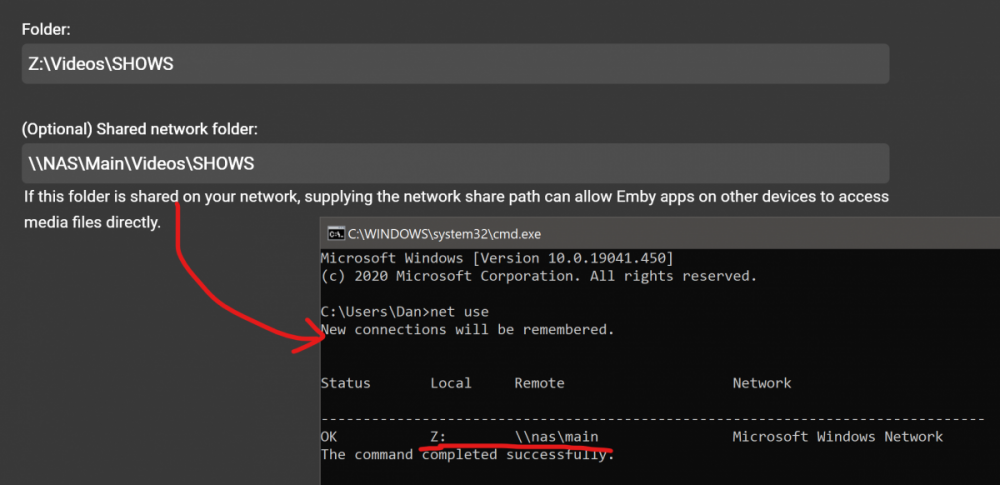The height and width of the screenshot is (485, 1000).
Task: Click the cmd.exe icon in title bar
Action: coord(335,234)
